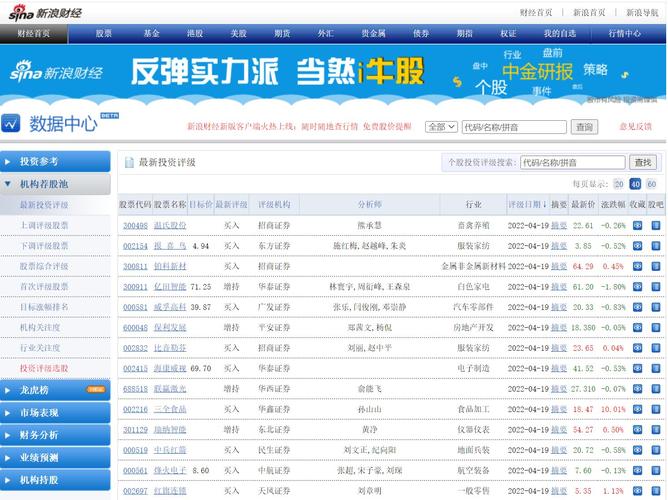Open the 行情中心 navigation tab
This screenshot has height=500, width=668.
tap(625, 34)
